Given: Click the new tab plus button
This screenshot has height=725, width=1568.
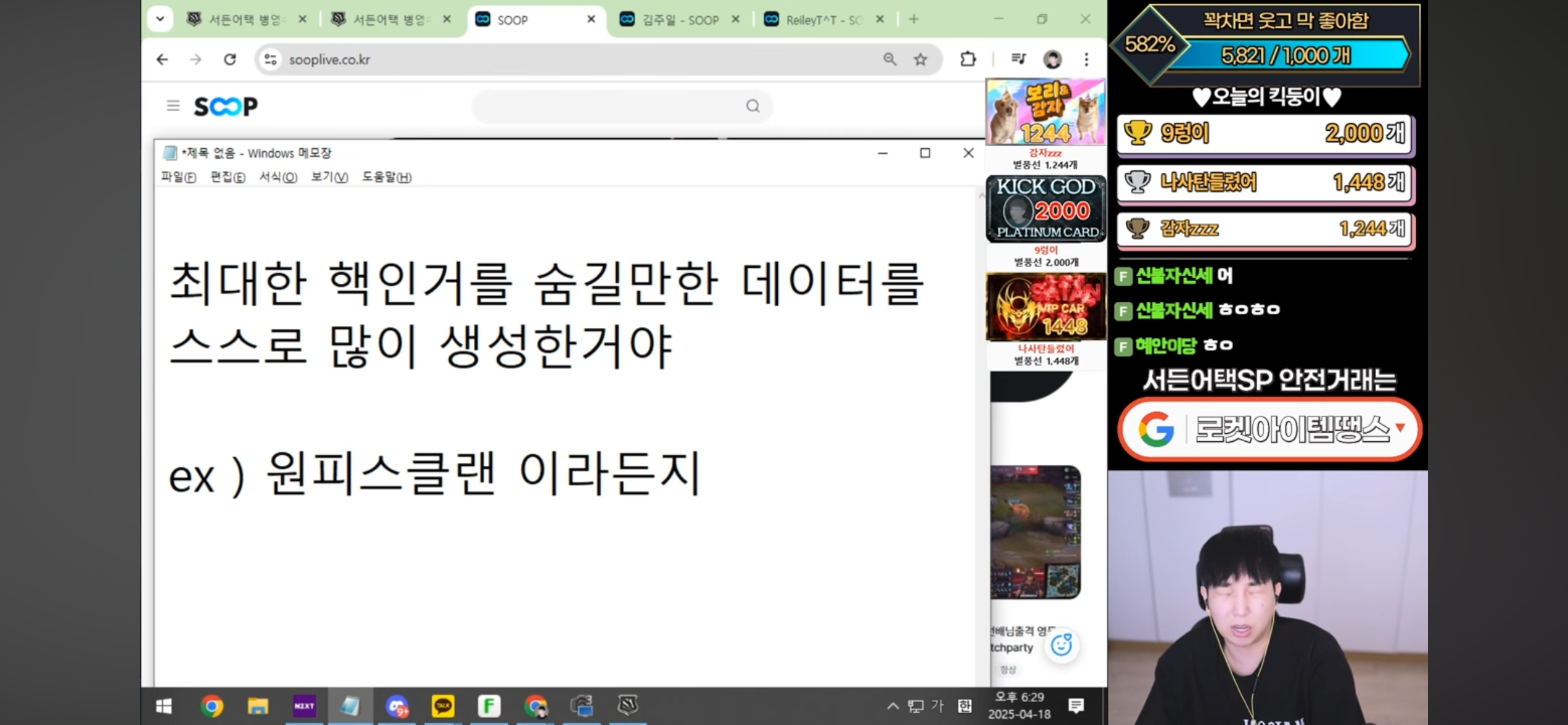Looking at the screenshot, I should [x=913, y=19].
